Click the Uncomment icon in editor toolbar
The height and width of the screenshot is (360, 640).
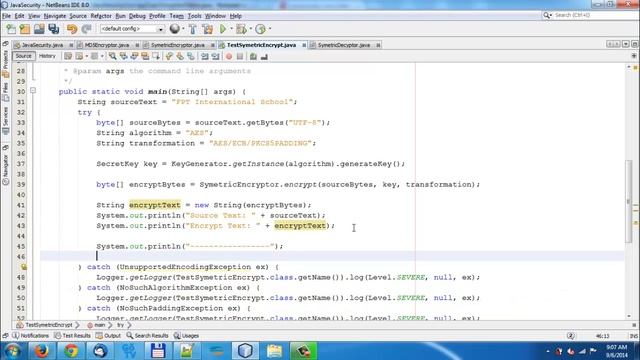point(264,56)
